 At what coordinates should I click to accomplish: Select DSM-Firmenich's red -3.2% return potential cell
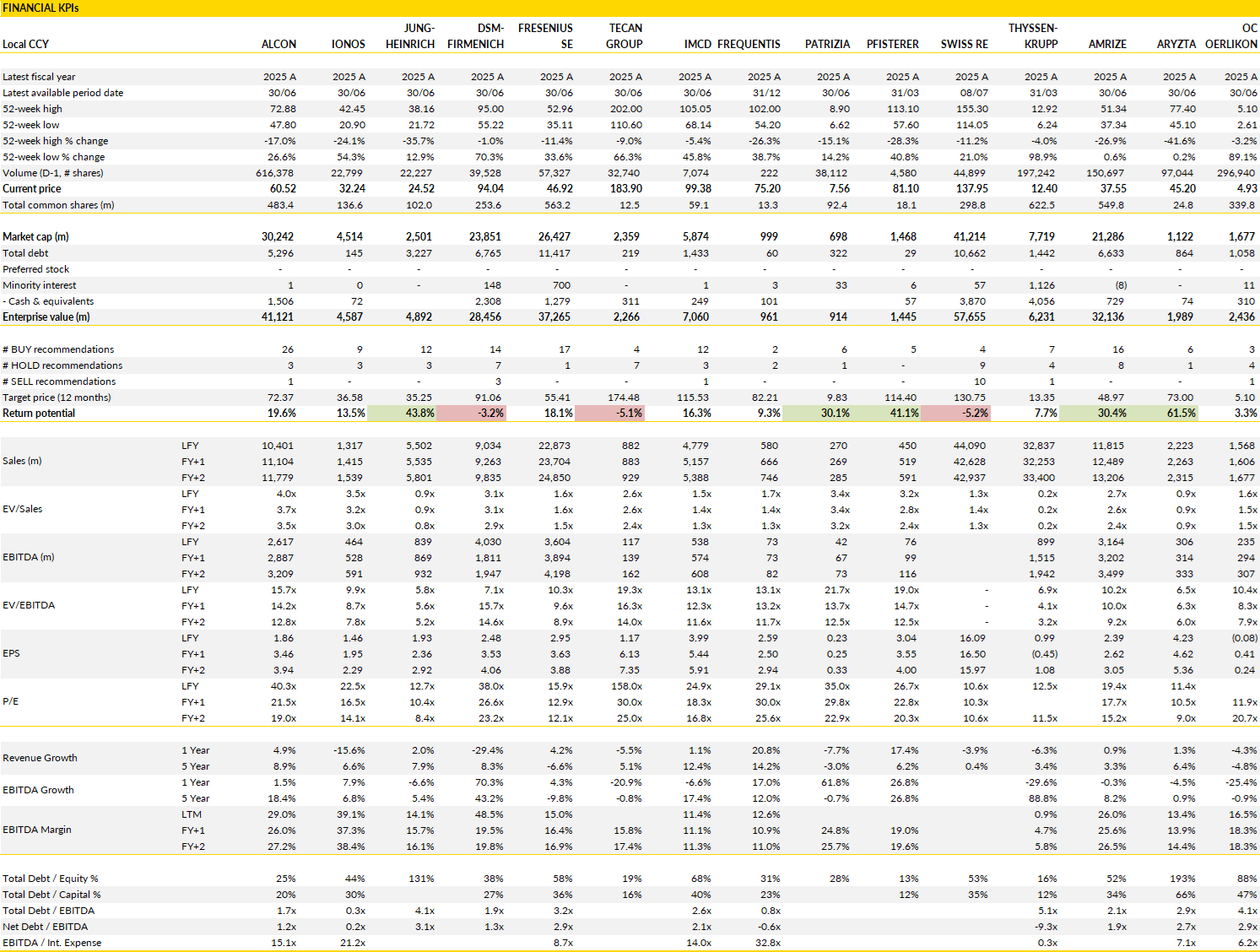pyautogui.click(x=471, y=414)
